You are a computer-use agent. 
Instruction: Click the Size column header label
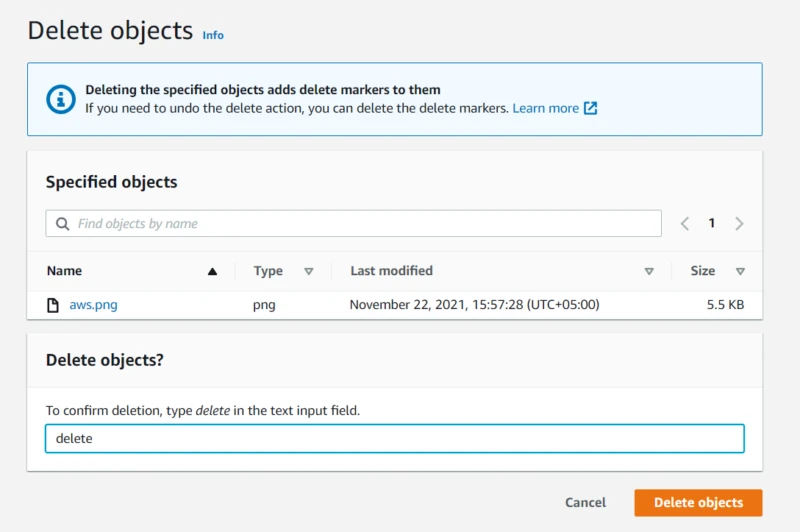click(703, 271)
